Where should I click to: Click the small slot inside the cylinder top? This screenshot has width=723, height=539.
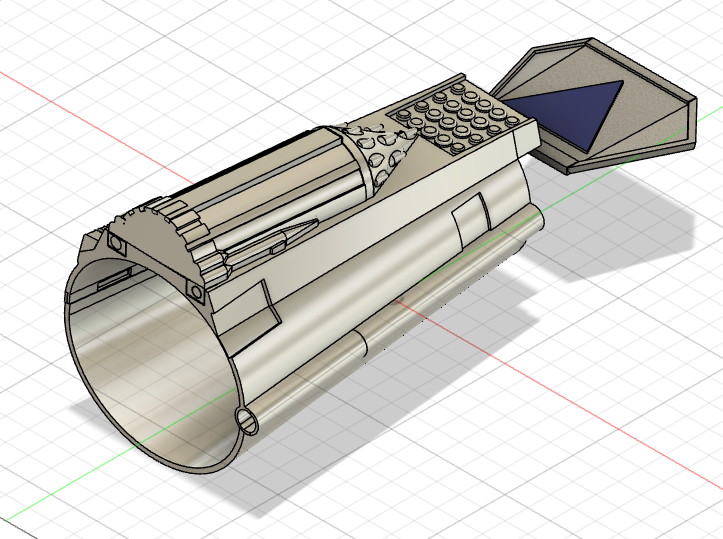[x=114, y=280]
